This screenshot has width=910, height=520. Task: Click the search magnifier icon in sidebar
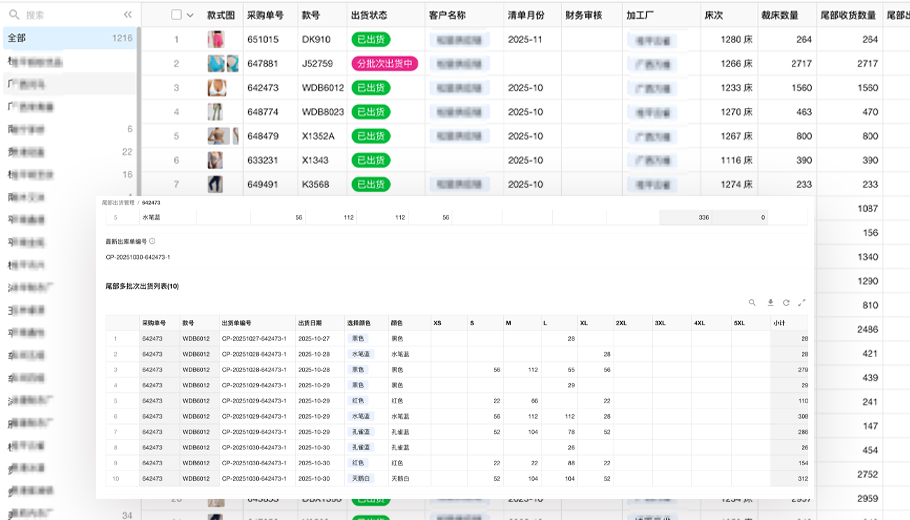click(x=12, y=15)
